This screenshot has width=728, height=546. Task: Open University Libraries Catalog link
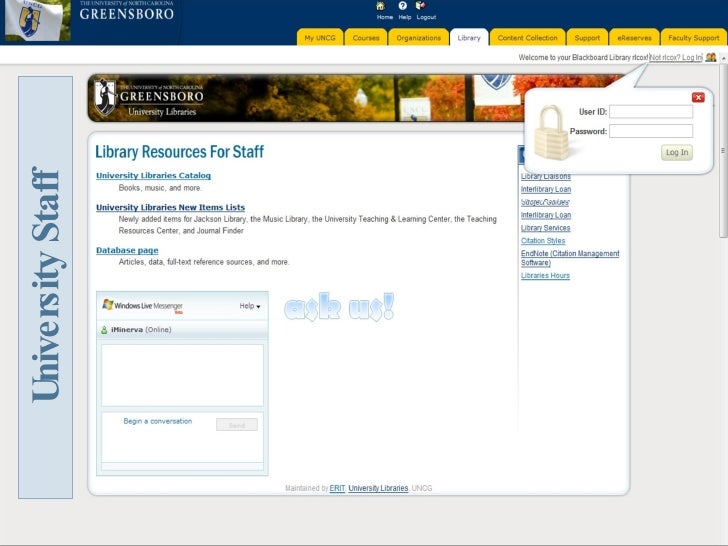(153, 176)
